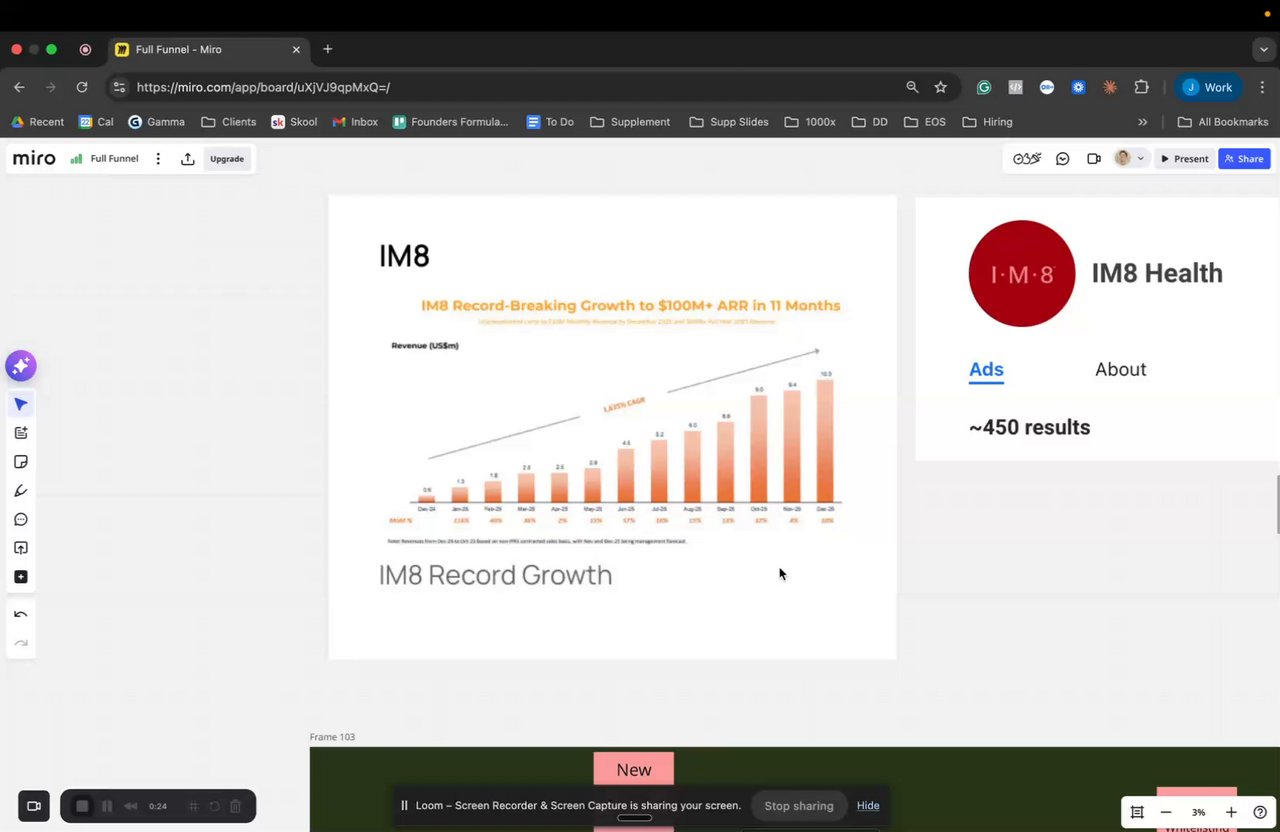This screenshot has width=1280, height=832.
Task: Zoom in with the plus button
Action: pyautogui.click(x=1231, y=812)
